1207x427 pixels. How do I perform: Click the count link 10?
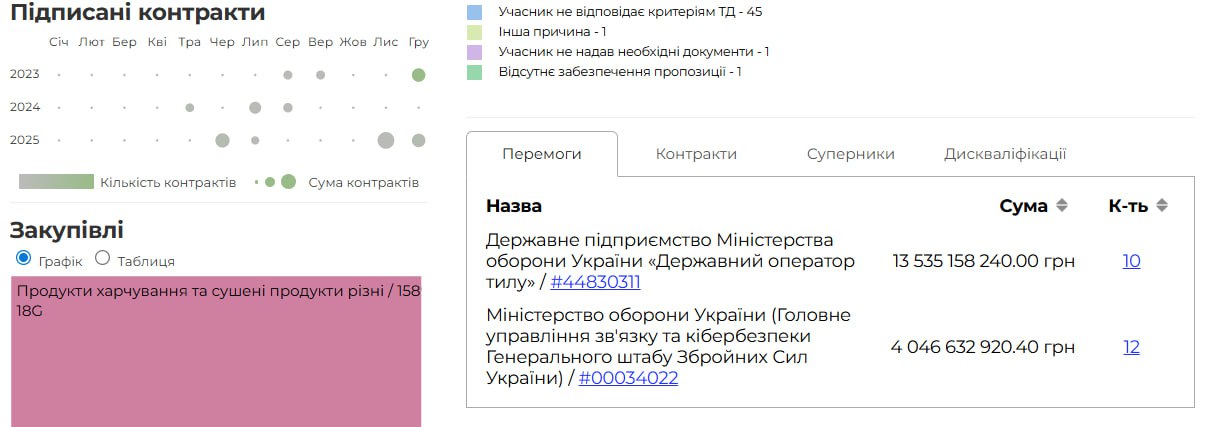click(x=1131, y=261)
